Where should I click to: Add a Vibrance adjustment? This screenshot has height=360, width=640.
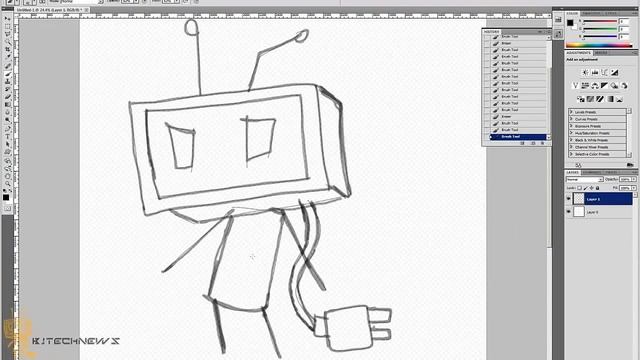click(x=575, y=85)
